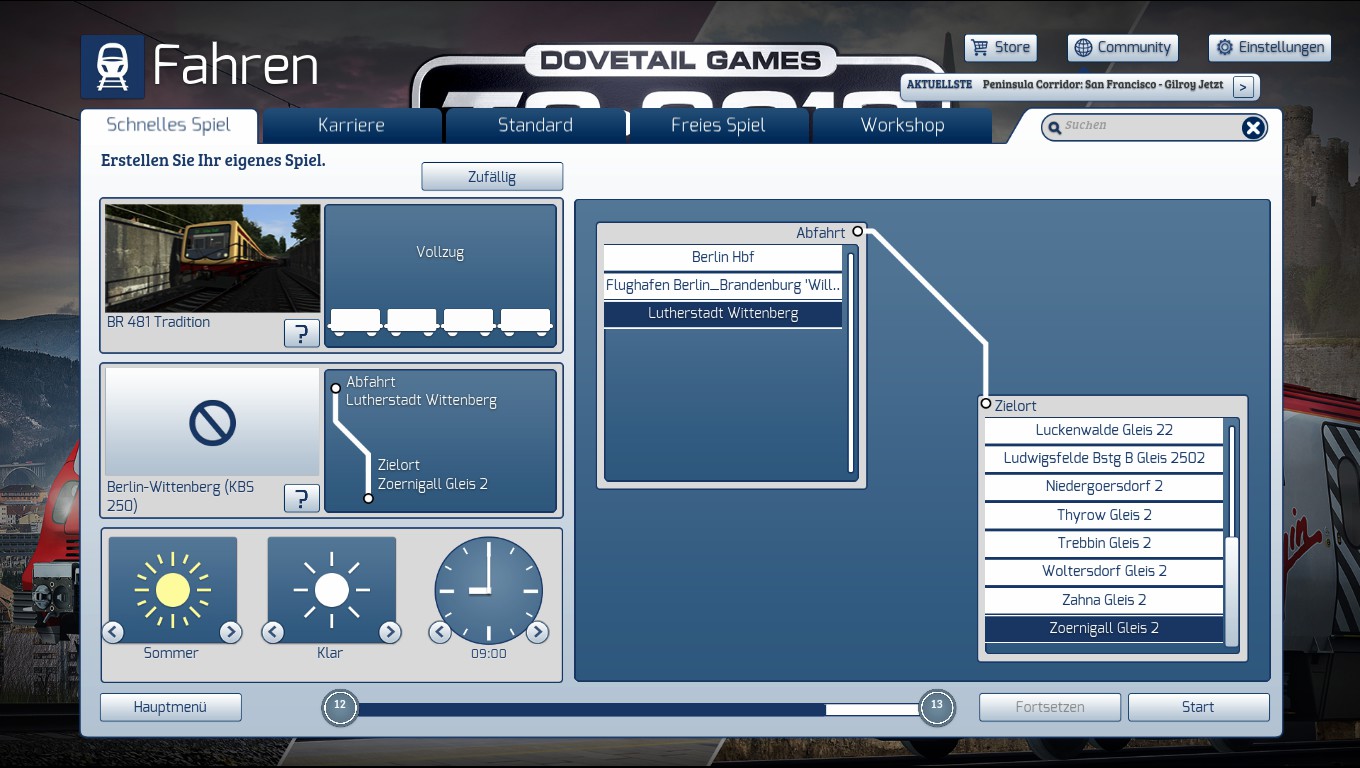The width and height of the screenshot is (1360, 768).
Task: Open help for BR 481 Tradition
Action: tap(302, 333)
